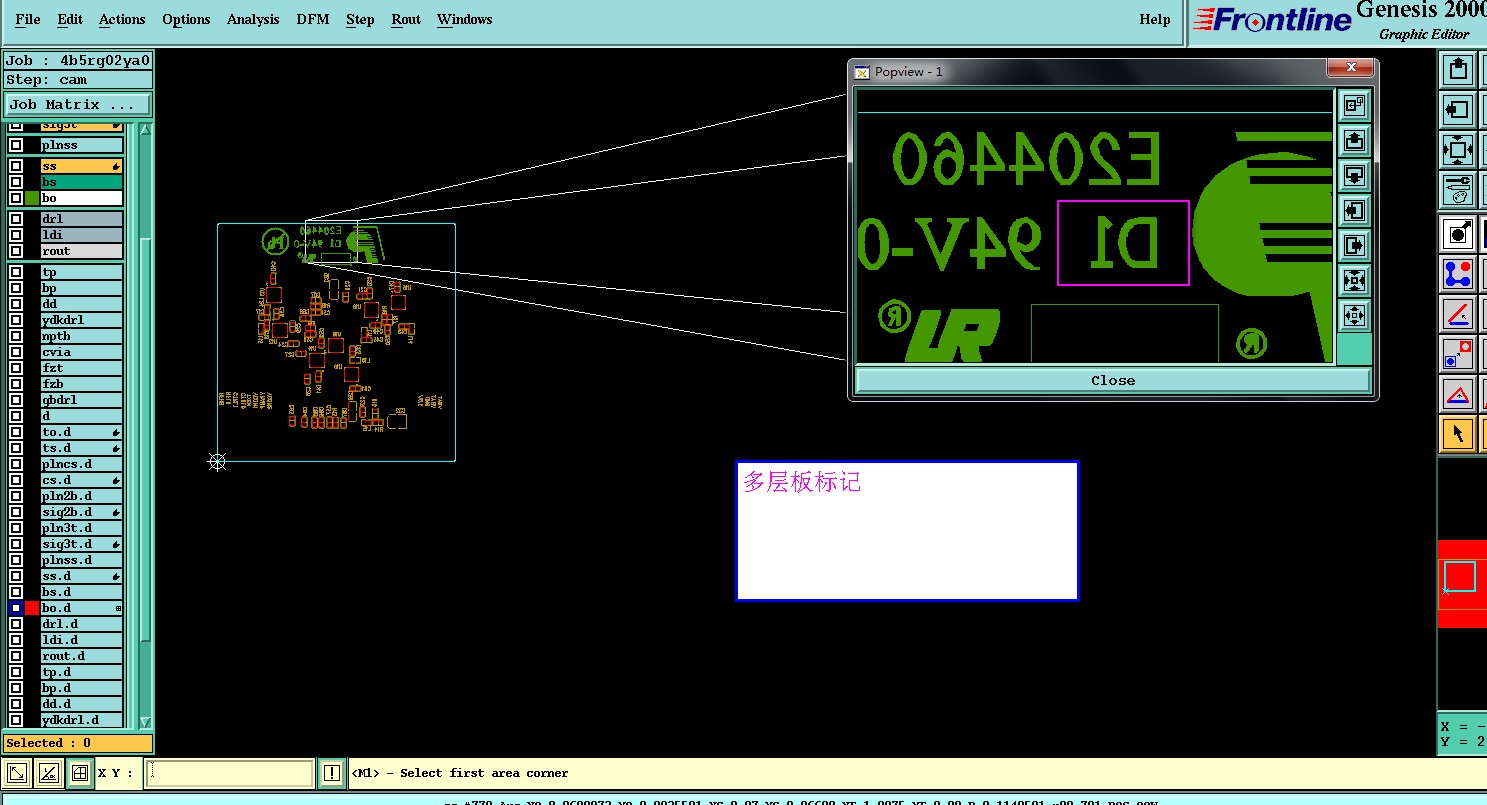Select the copy squares move tool
1487x805 pixels.
1458,354
